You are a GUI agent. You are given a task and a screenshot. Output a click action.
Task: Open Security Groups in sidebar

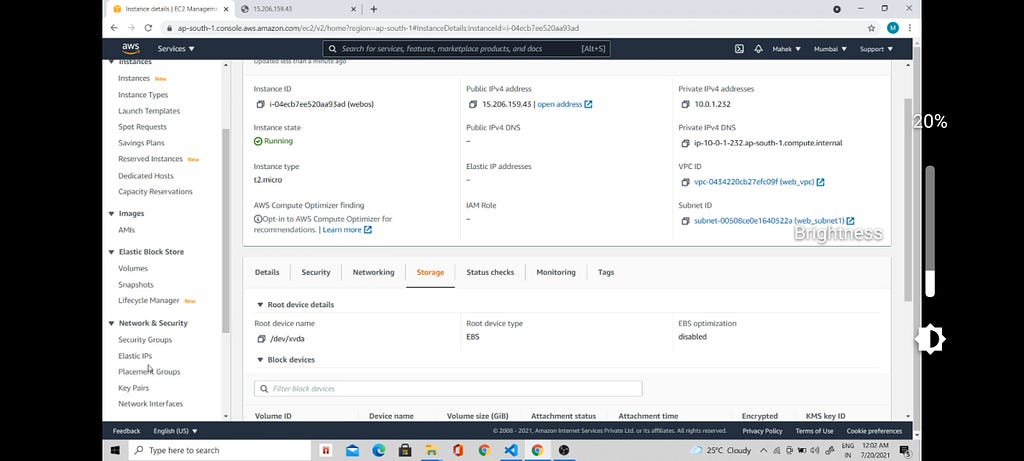pyautogui.click(x=145, y=340)
